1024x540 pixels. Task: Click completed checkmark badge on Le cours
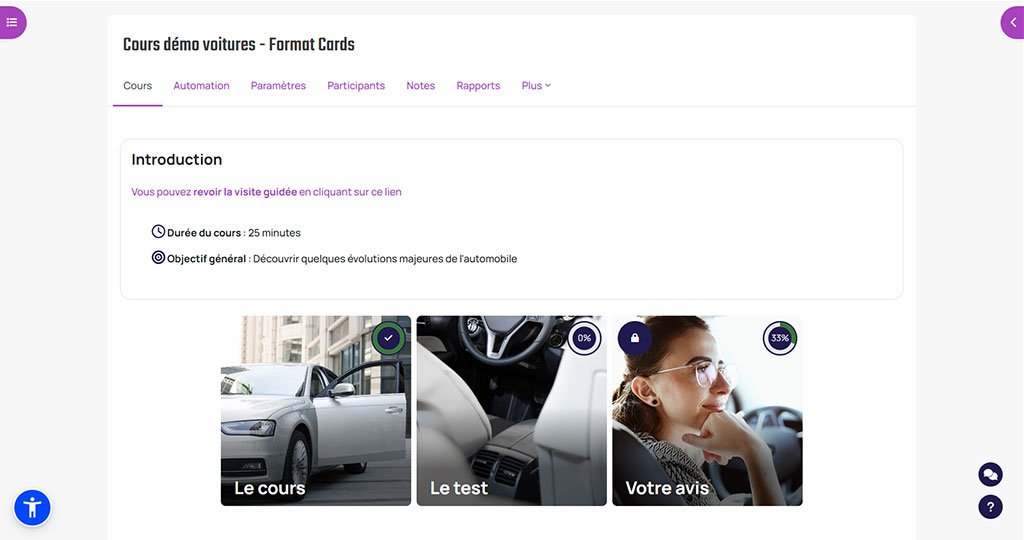(x=389, y=338)
